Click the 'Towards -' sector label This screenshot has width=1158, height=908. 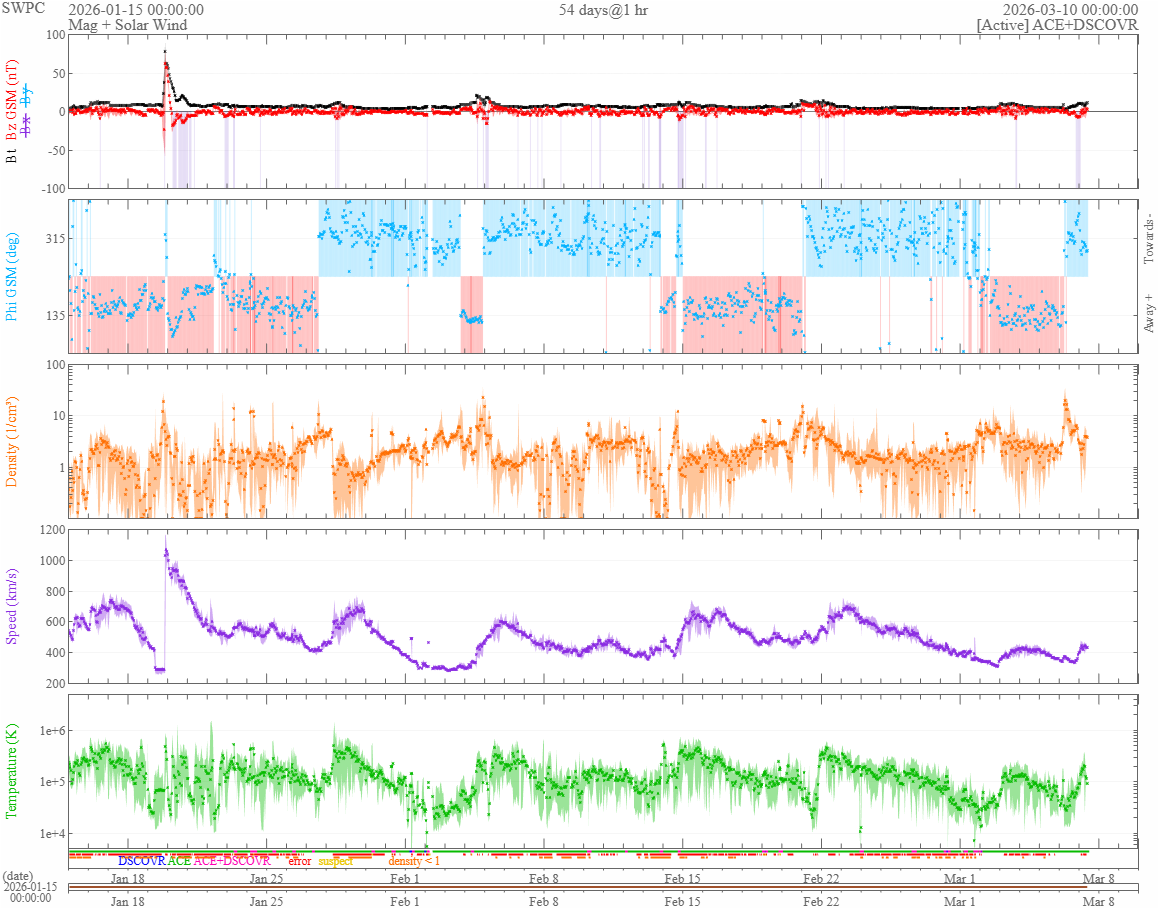point(1148,241)
